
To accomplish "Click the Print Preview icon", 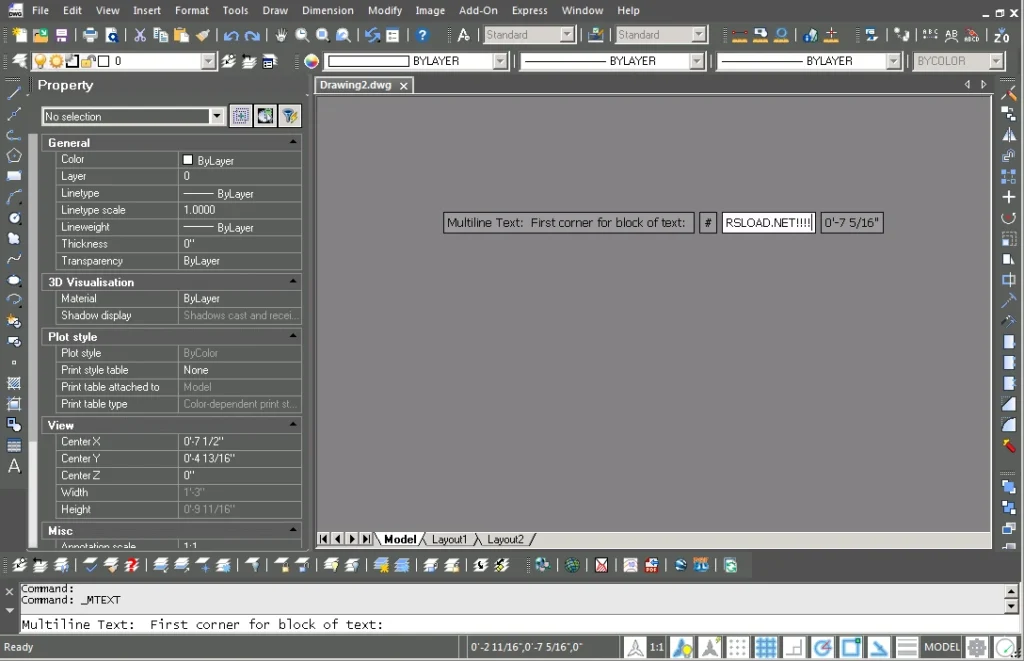I will click(112, 35).
